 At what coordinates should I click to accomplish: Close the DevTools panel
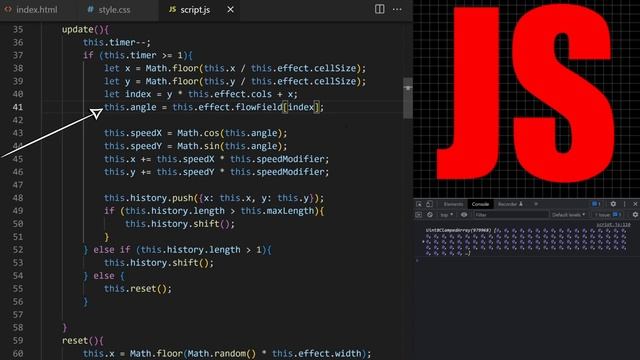click(636, 204)
